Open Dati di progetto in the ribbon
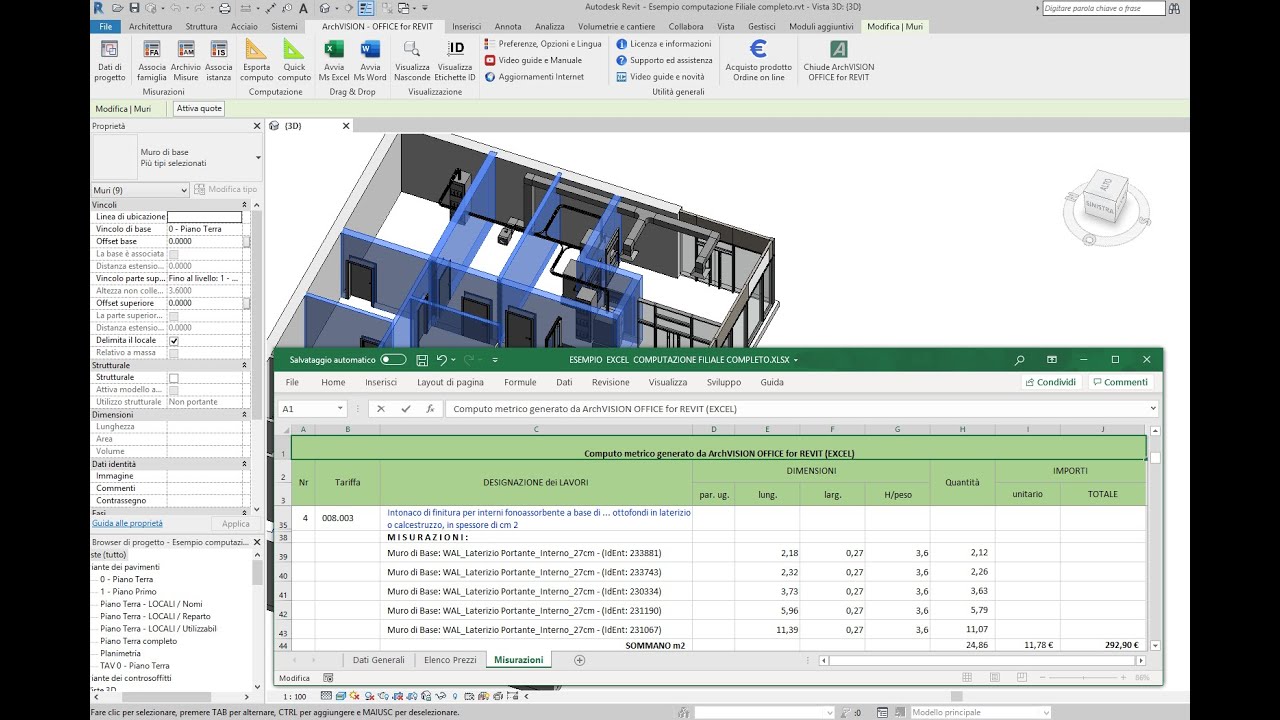This screenshot has width=1280, height=720. click(110, 60)
